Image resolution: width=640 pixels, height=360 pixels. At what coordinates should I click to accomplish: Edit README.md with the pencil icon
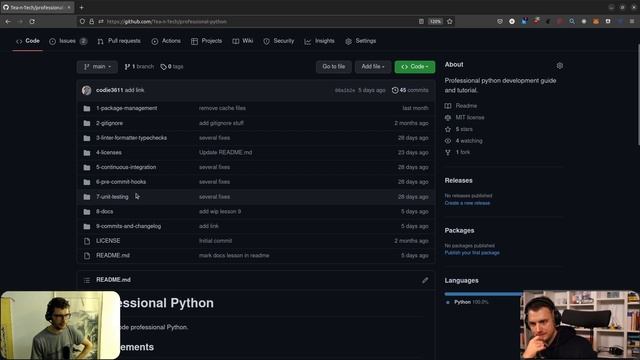coord(425,280)
